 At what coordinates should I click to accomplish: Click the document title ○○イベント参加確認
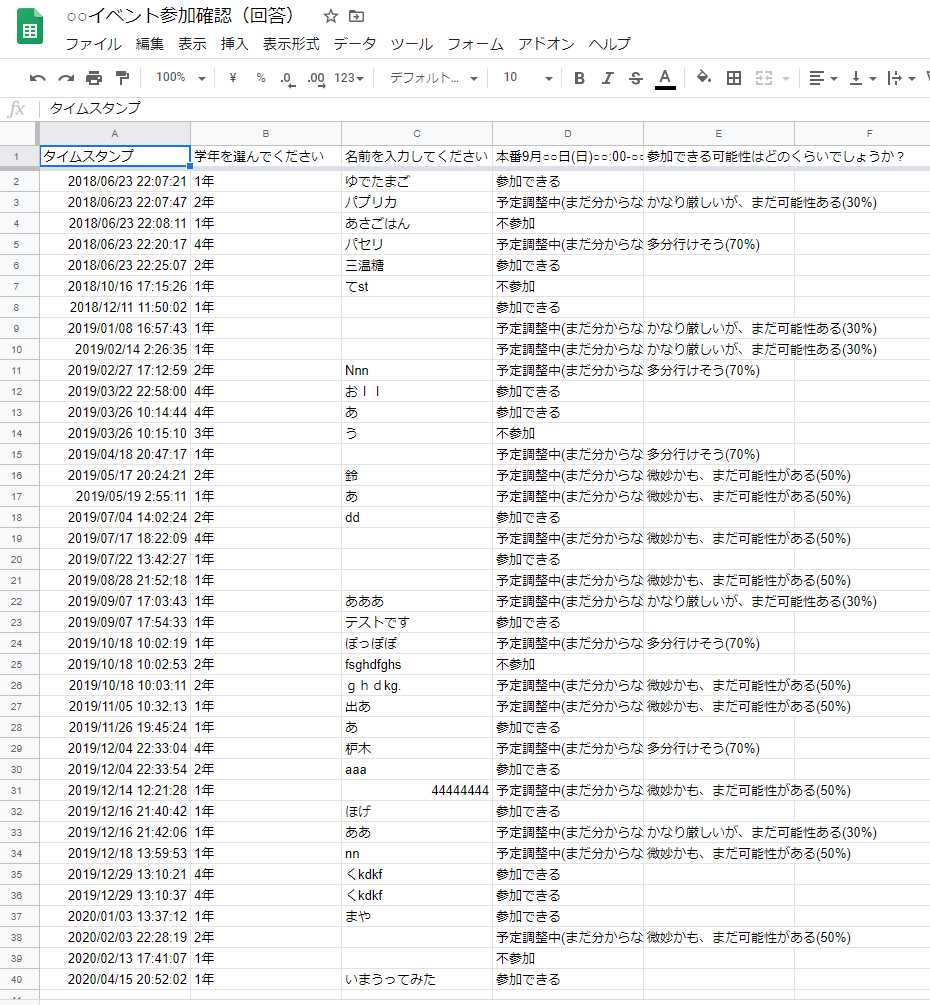click(180, 15)
